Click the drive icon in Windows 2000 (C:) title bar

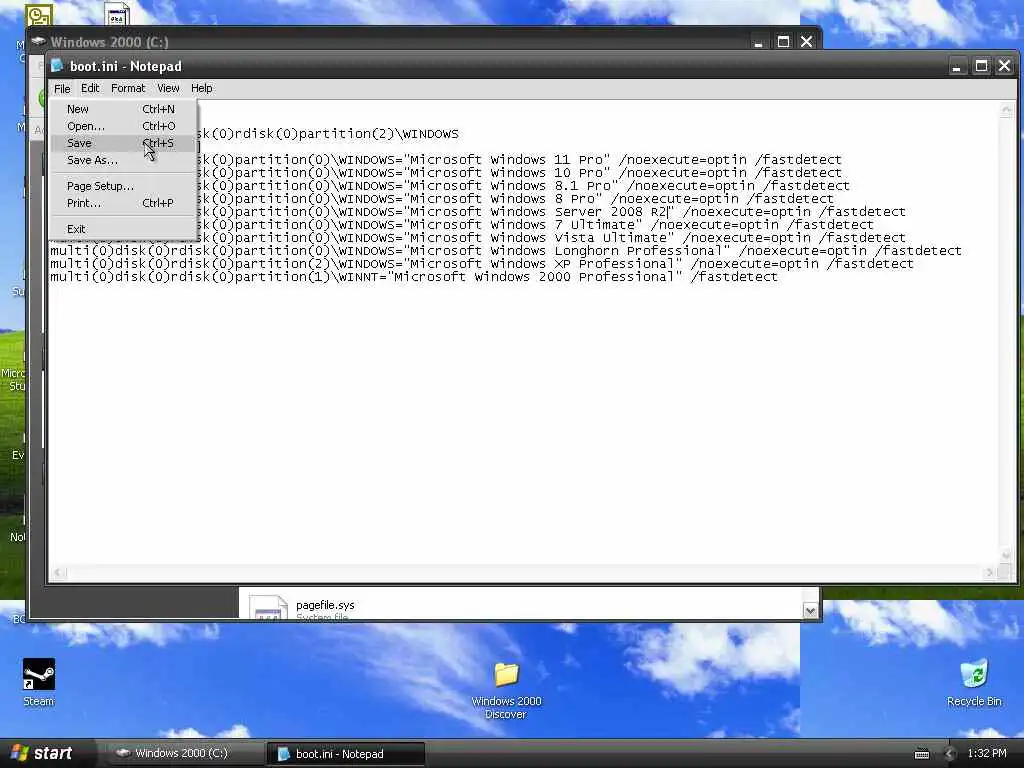point(39,41)
